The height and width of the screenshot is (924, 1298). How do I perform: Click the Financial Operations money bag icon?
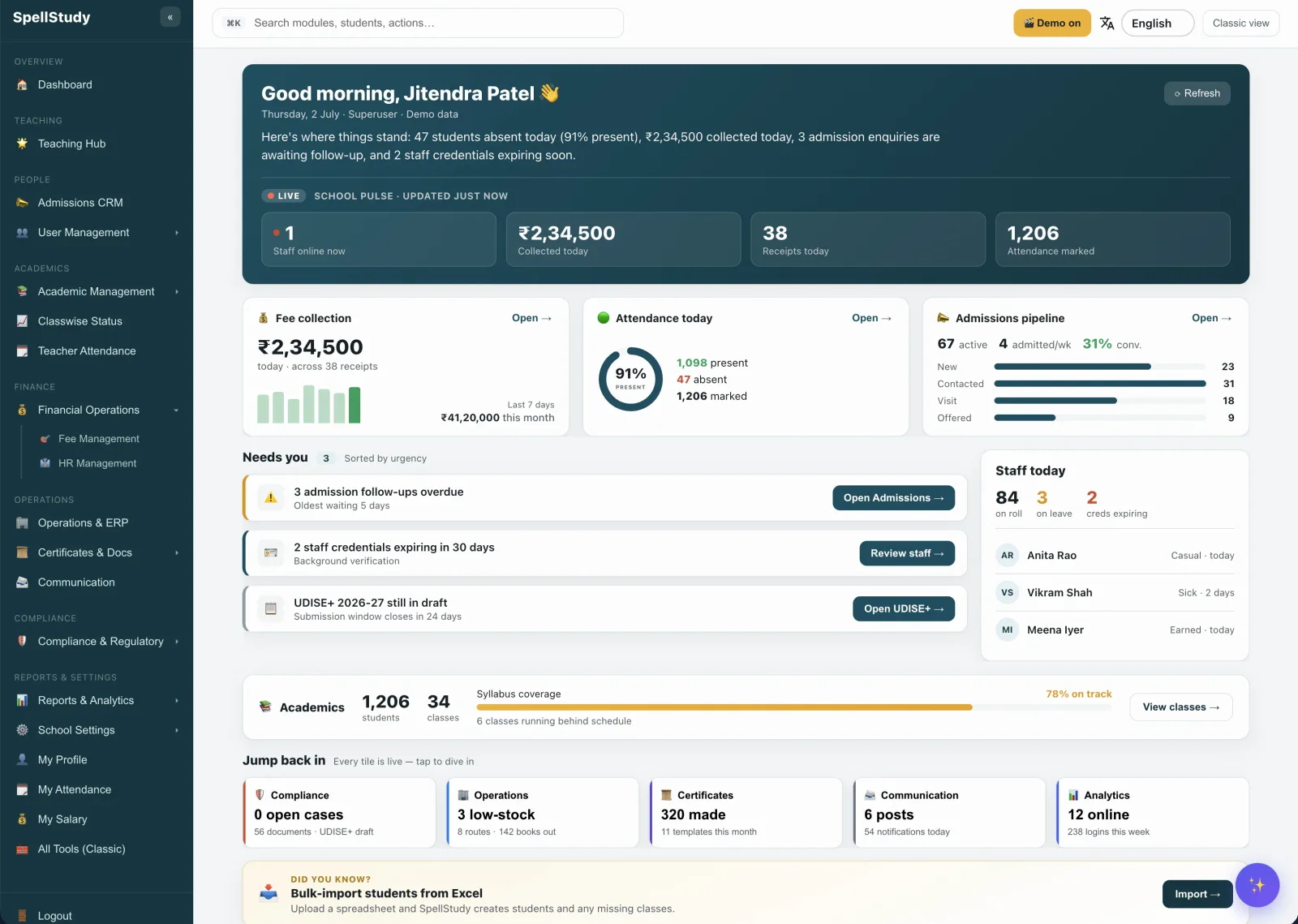22,410
